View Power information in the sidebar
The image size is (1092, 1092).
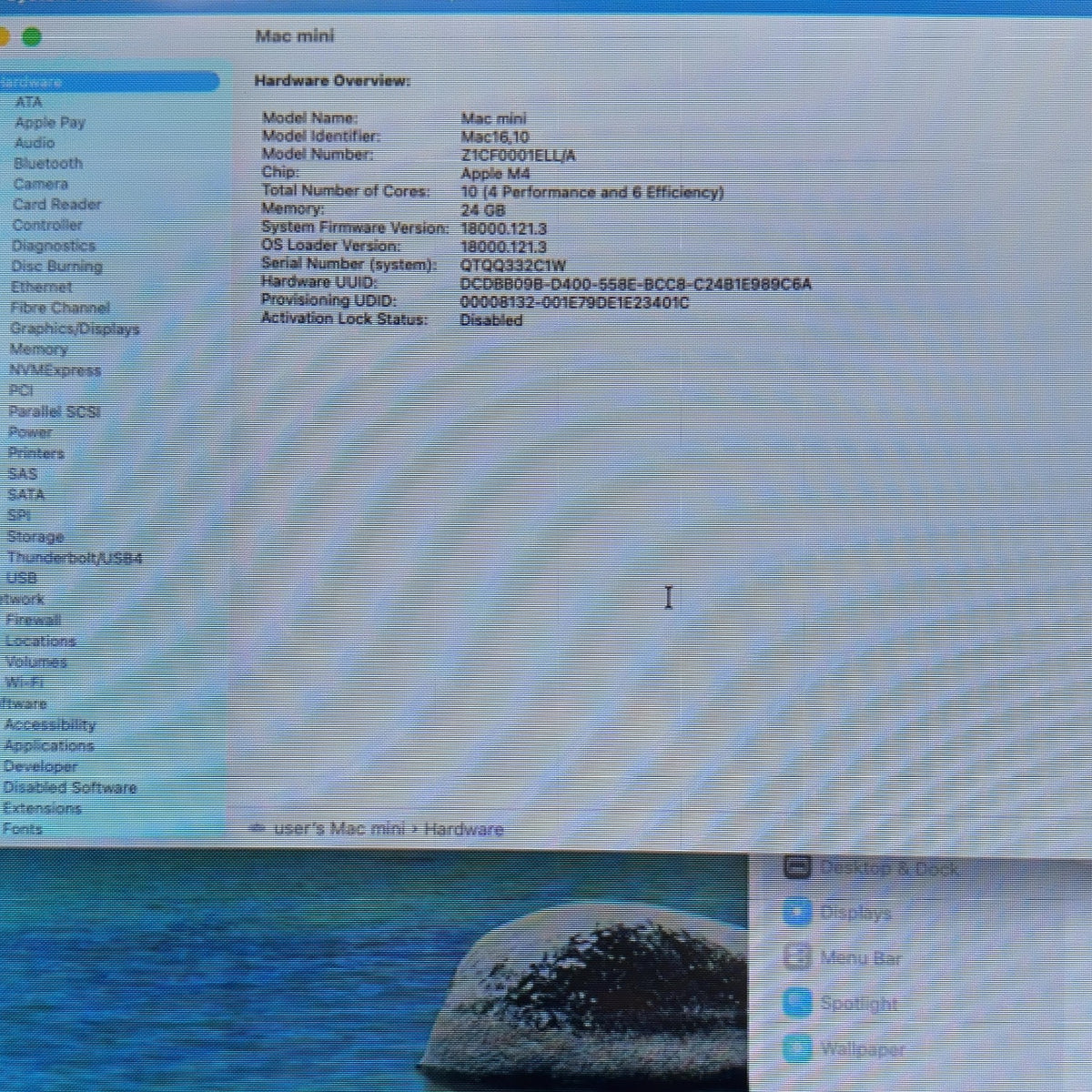point(30,432)
